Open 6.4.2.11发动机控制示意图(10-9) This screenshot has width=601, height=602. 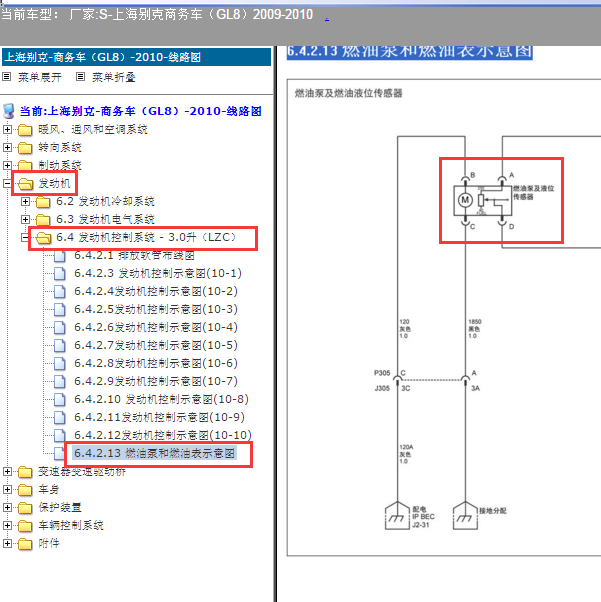tap(159, 417)
